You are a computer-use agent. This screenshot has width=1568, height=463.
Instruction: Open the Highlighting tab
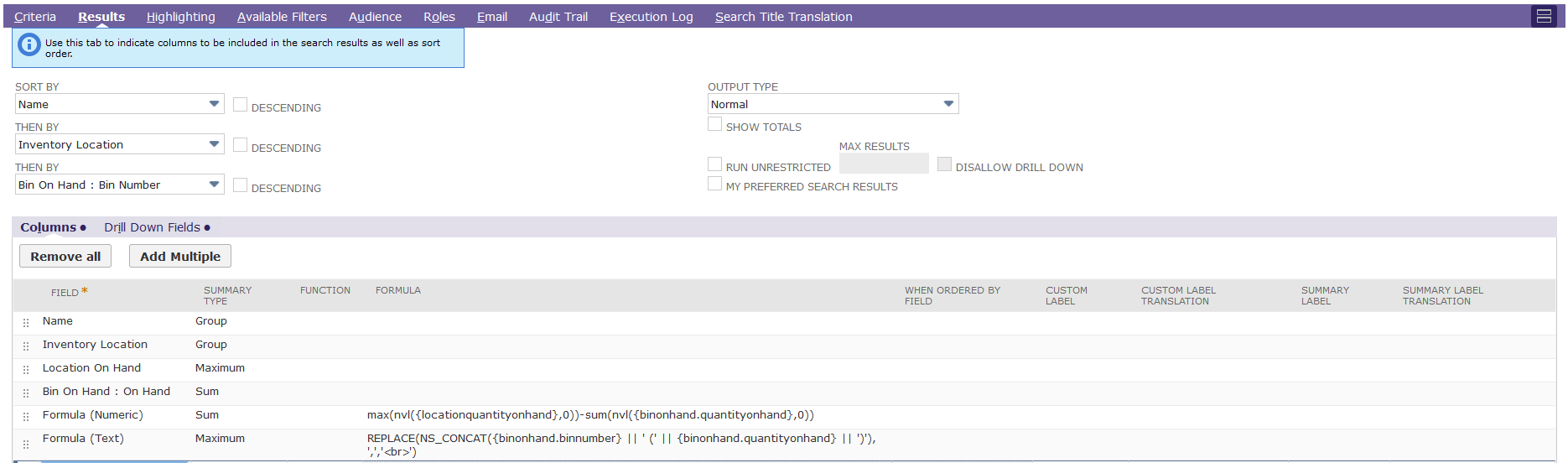pos(181,17)
